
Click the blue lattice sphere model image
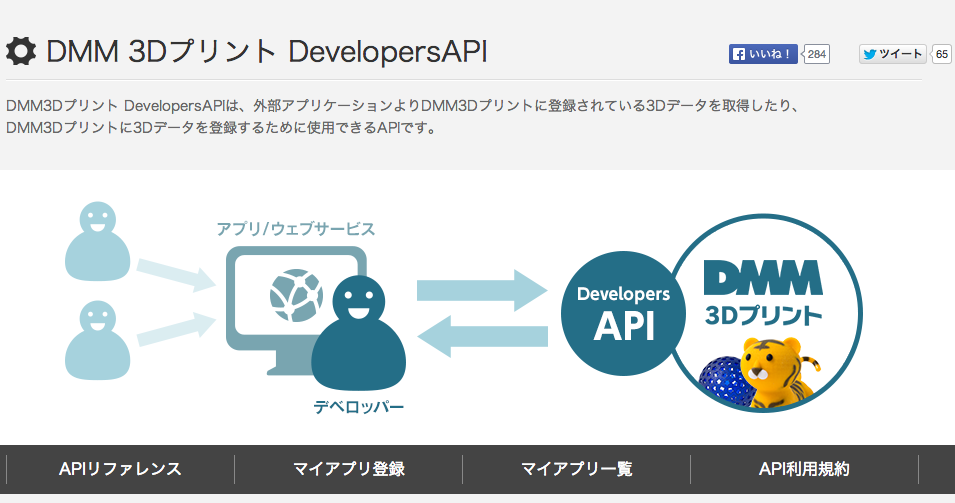724,382
